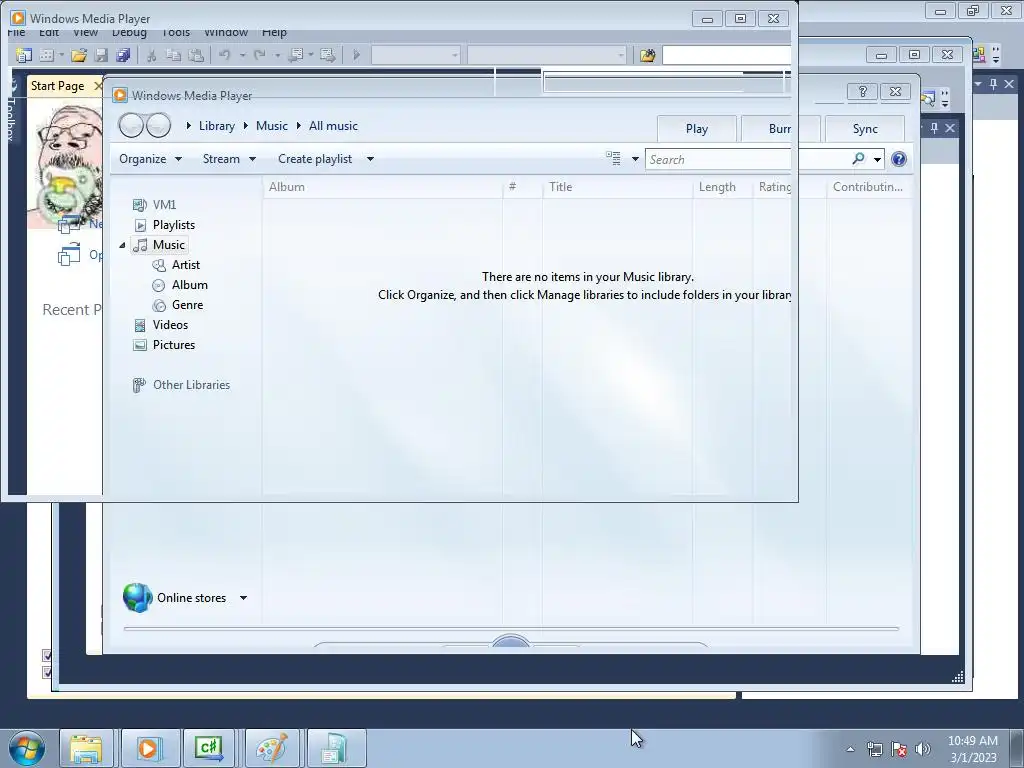This screenshot has height=768, width=1024.
Task: Sort by the Length column header
Action: click(x=723, y=187)
